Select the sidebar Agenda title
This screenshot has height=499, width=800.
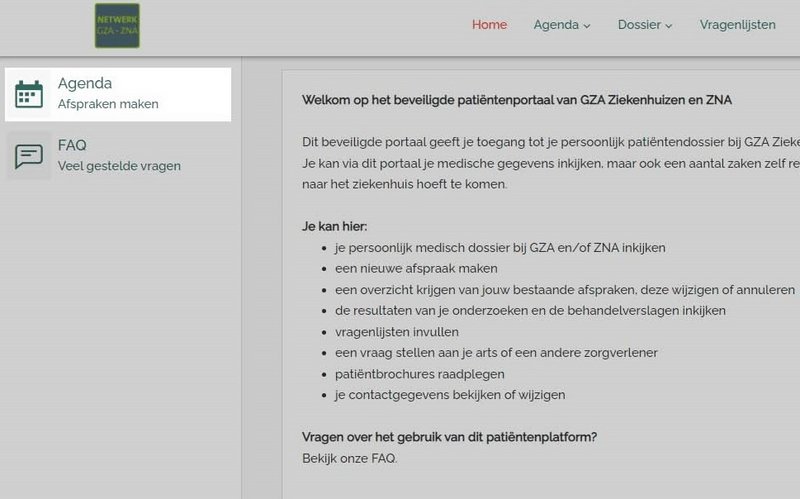[x=85, y=83]
